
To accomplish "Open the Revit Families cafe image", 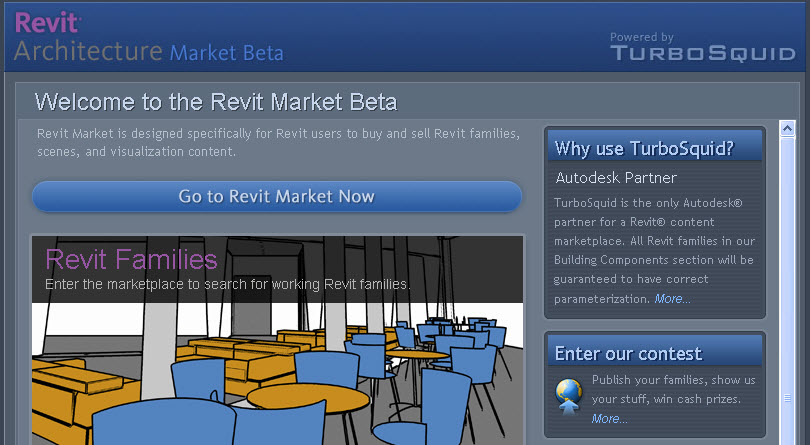I will click(277, 341).
